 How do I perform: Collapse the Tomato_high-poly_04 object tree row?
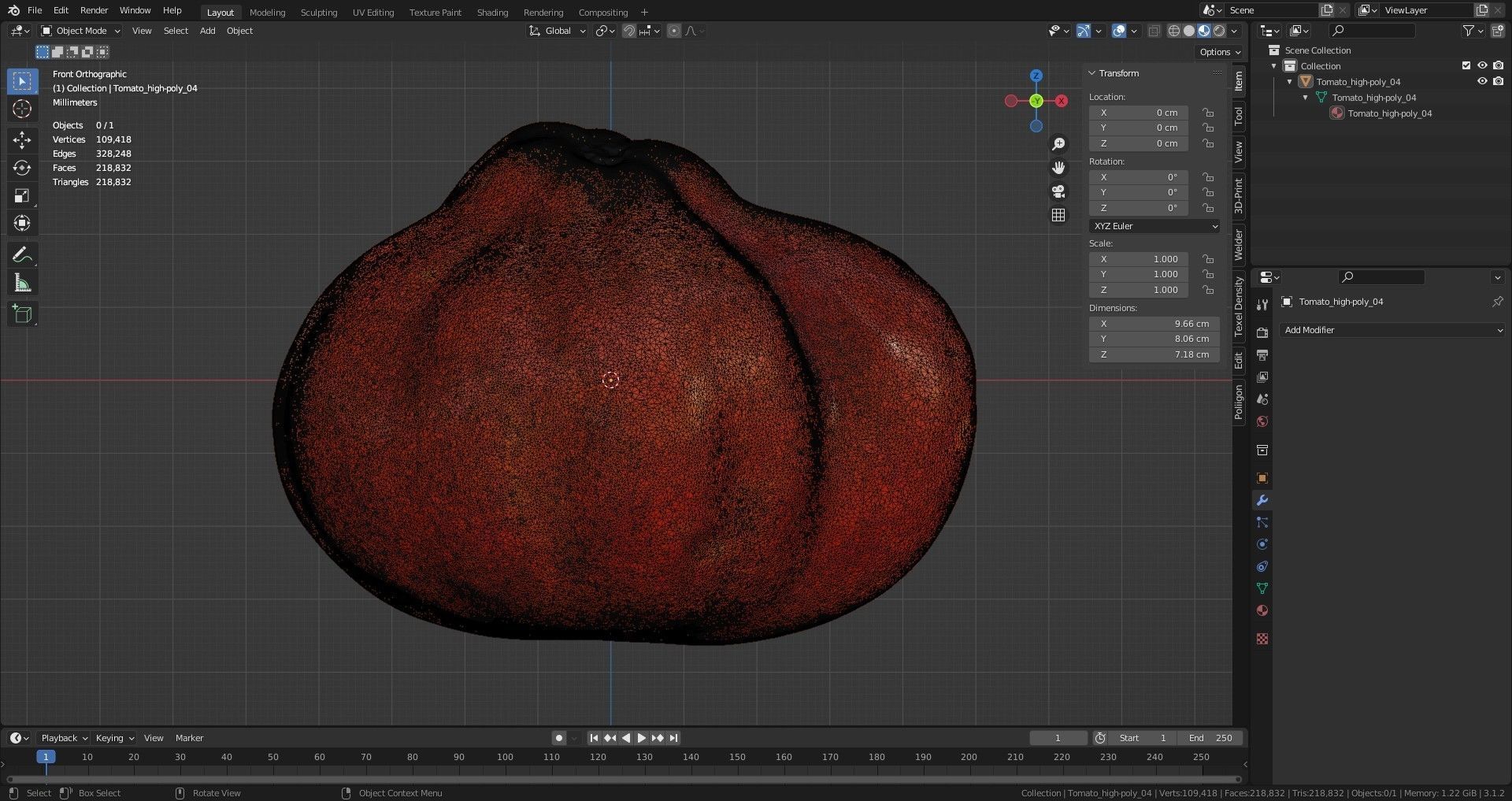coord(1290,82)
